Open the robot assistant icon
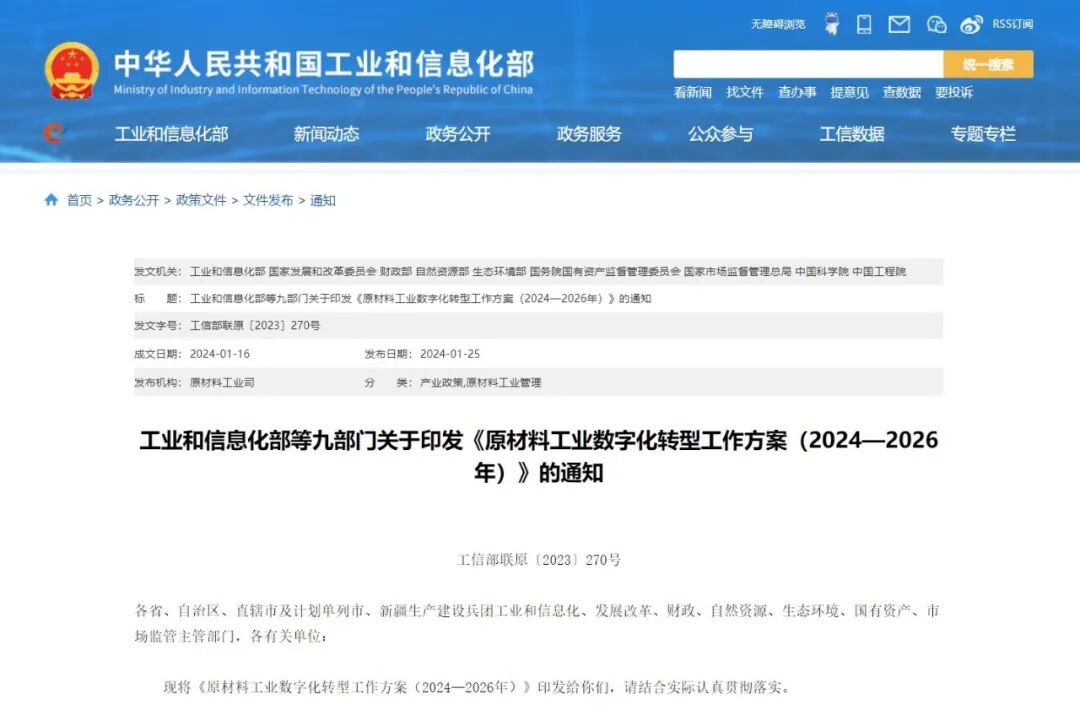Screen dimensions: 1080x705 coord(832,24)
